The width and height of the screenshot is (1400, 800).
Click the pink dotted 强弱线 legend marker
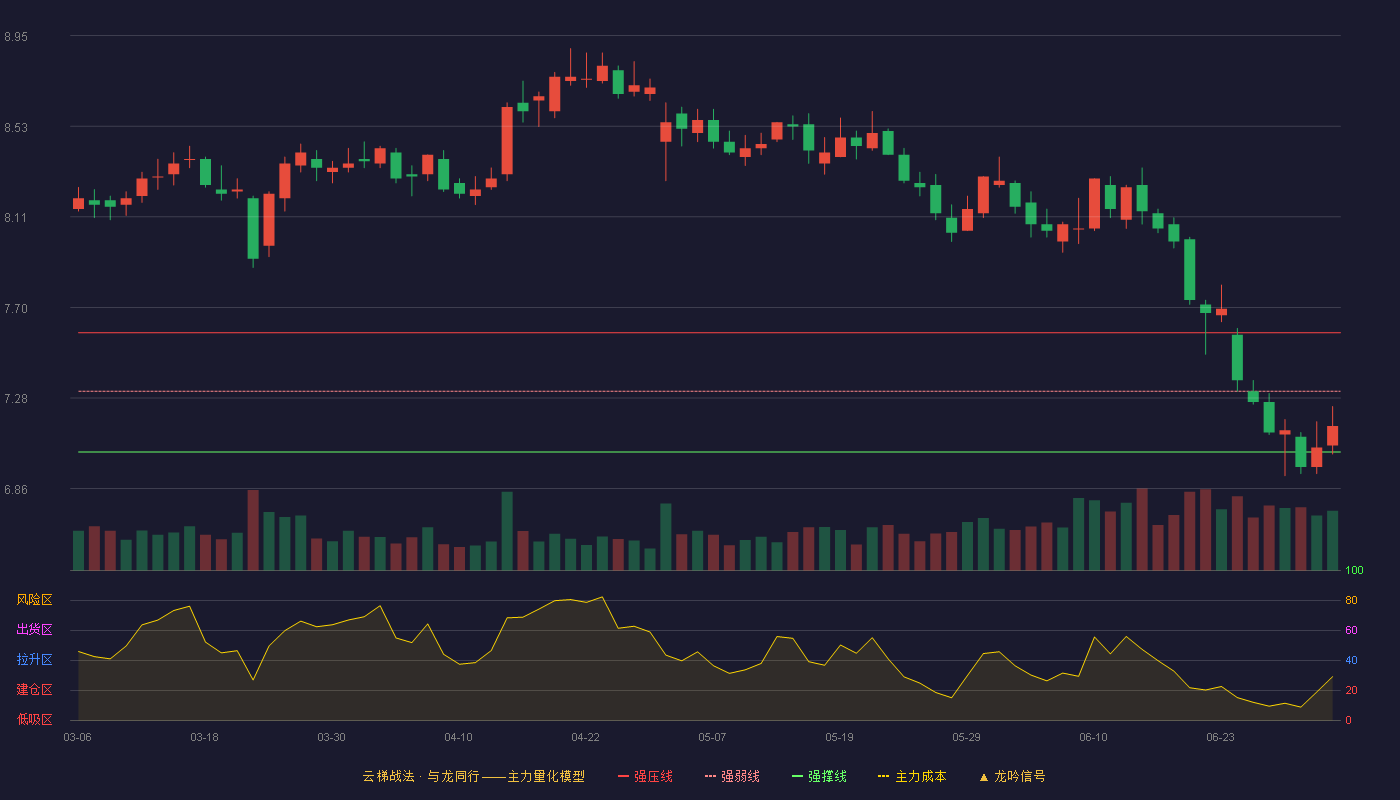[x=710, y=776]
